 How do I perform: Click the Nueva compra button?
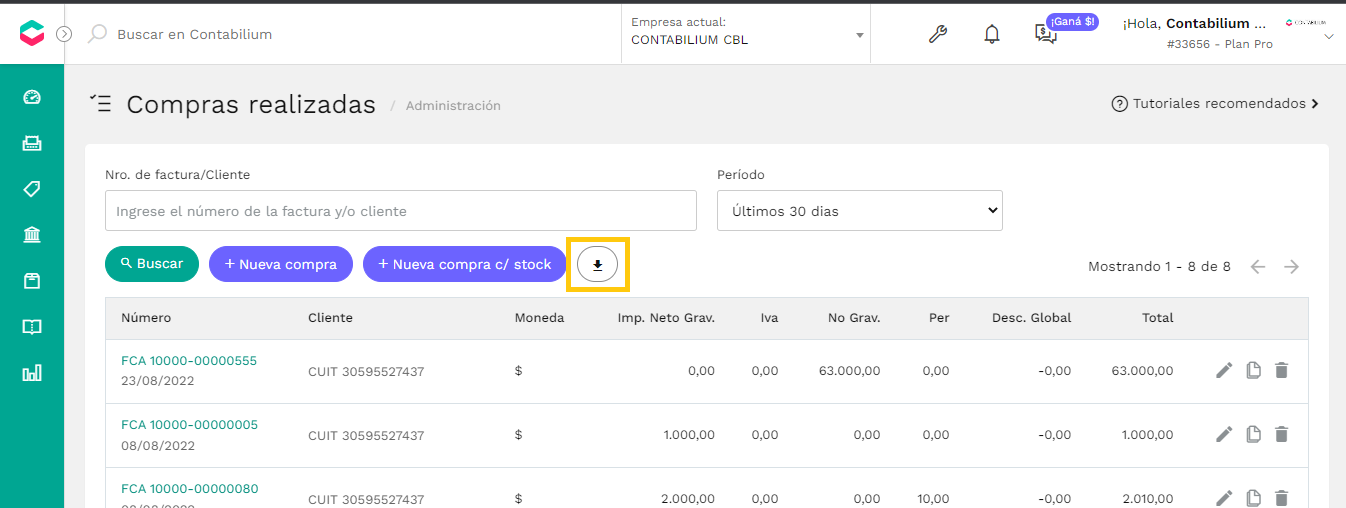point(281,264)
